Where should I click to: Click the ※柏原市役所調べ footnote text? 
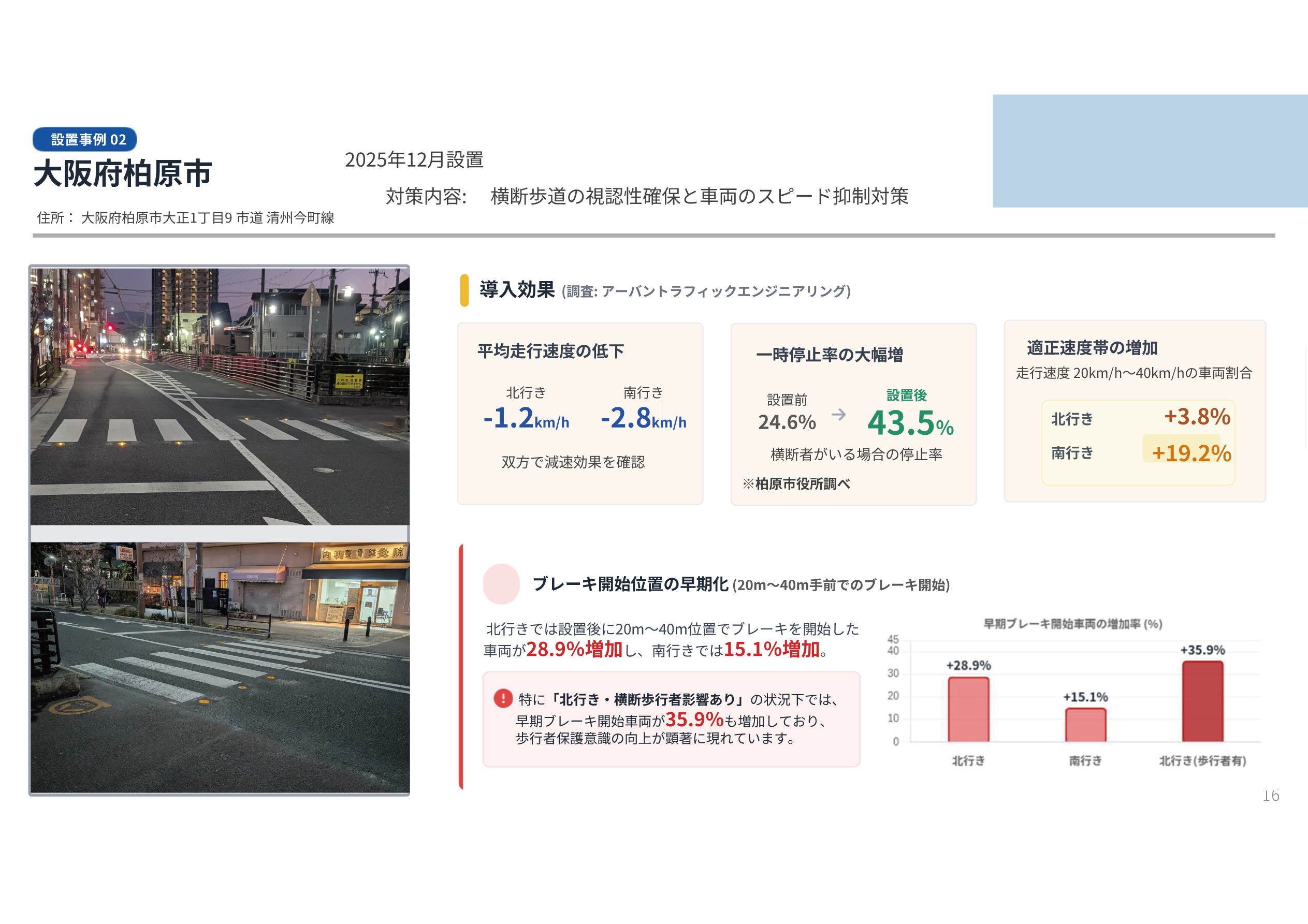(x=796, y=483)
